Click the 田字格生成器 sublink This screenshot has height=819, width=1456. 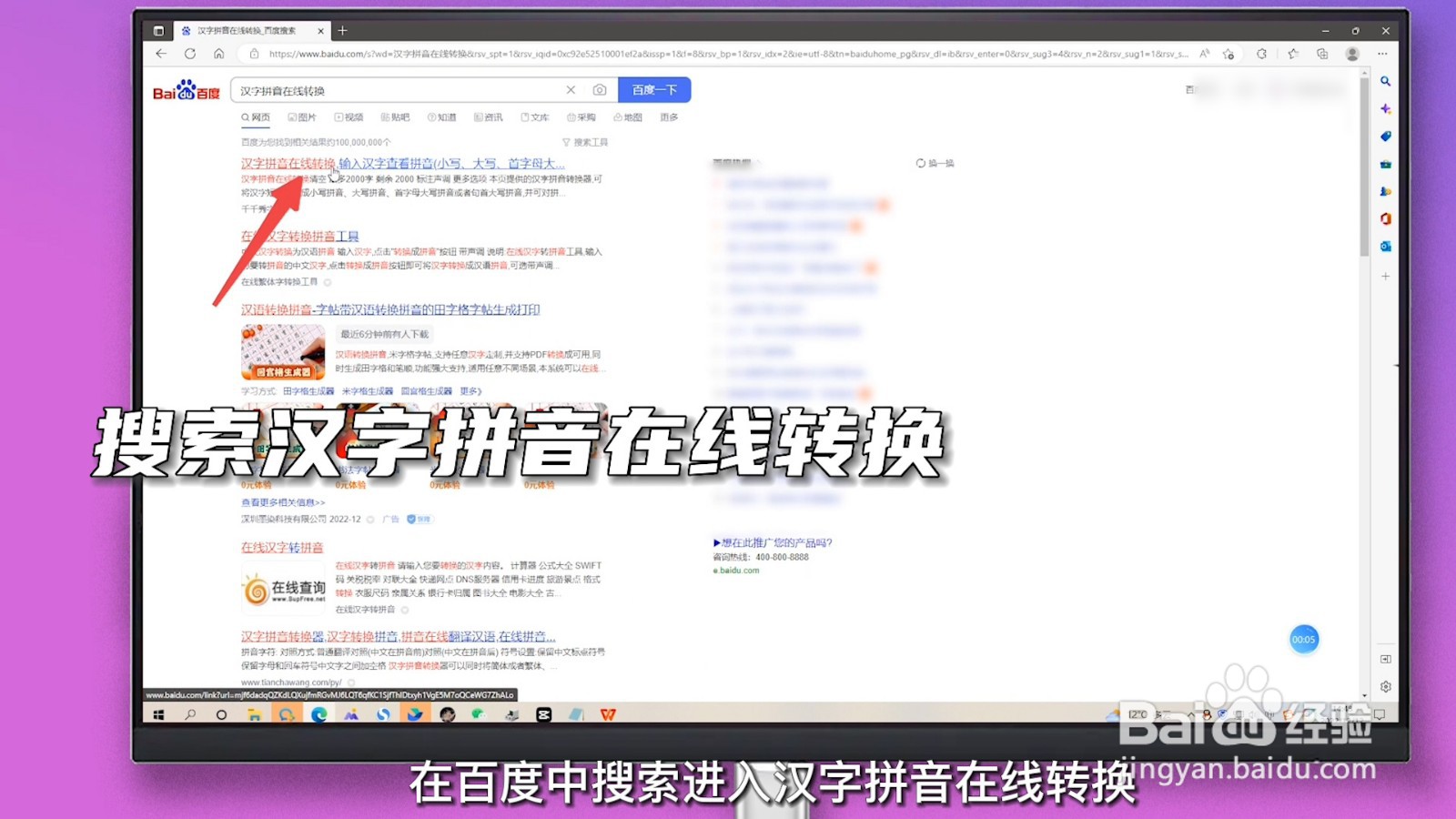308,391
